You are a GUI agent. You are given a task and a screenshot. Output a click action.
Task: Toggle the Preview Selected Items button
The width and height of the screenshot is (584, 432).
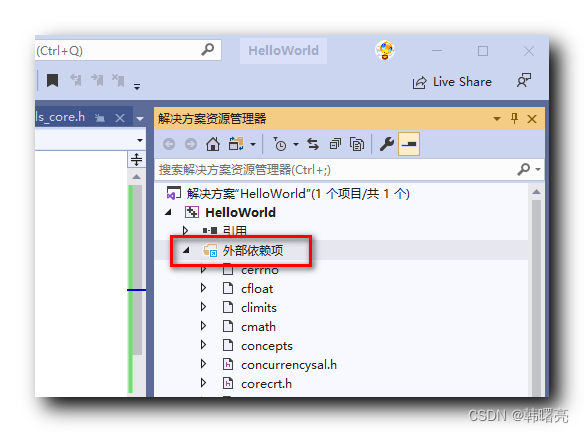coord(409,144)
